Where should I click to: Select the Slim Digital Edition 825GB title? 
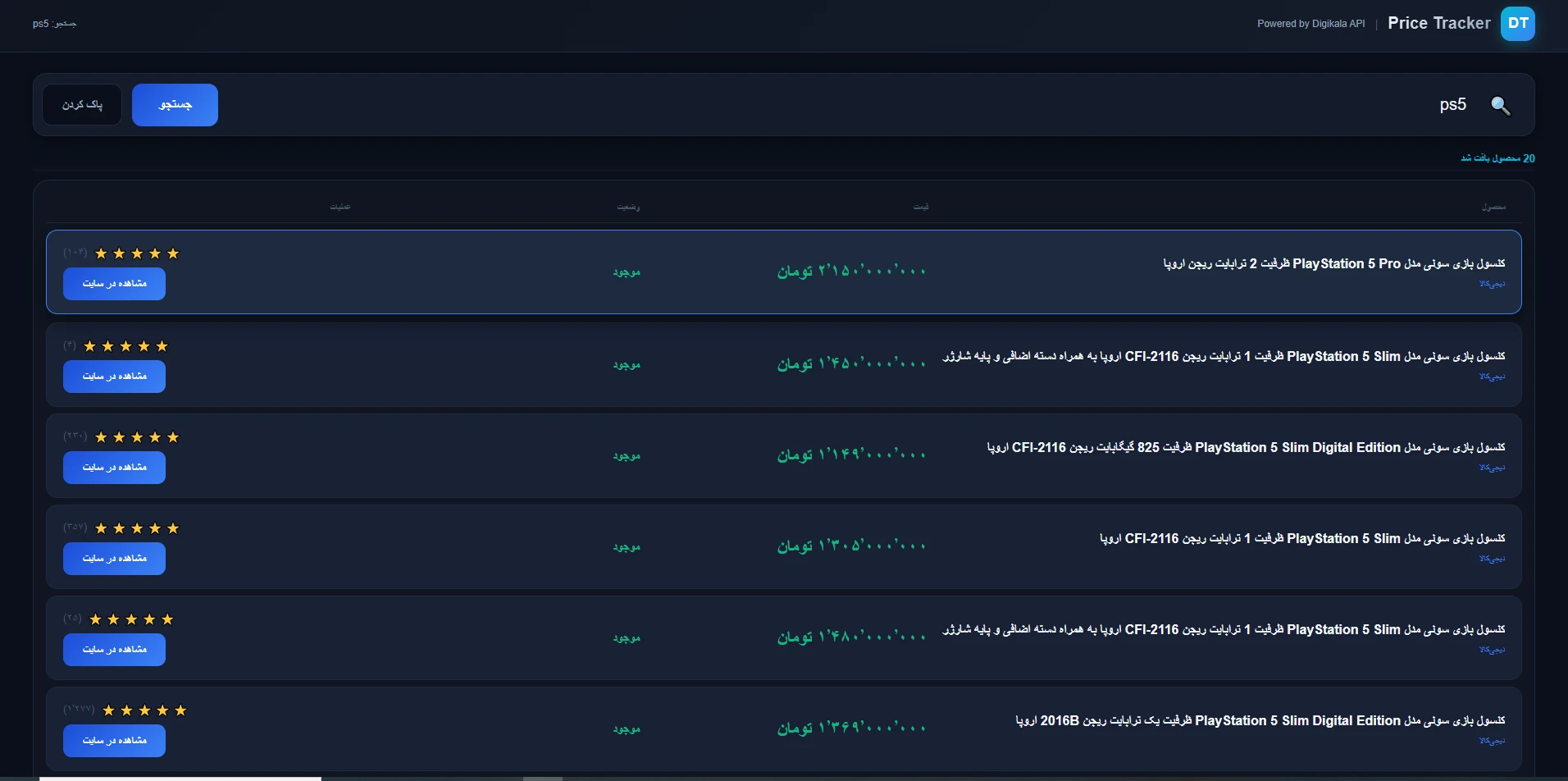(x=1246, y=447)
